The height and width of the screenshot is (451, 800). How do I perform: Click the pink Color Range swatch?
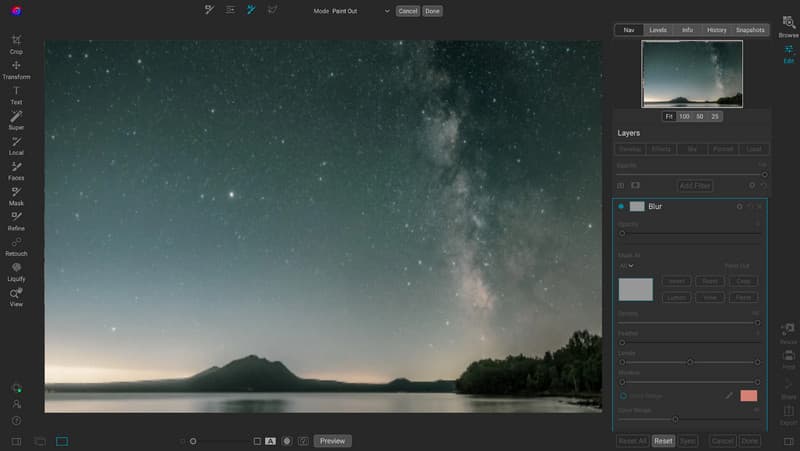pos(748,395)
